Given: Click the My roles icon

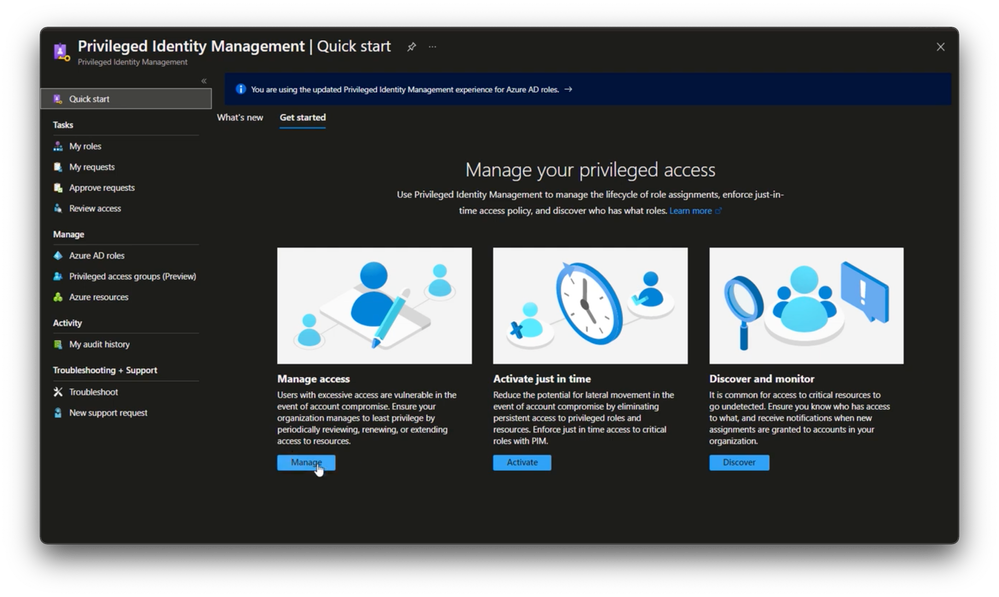Looking at the screenshot, I should 58,146.
